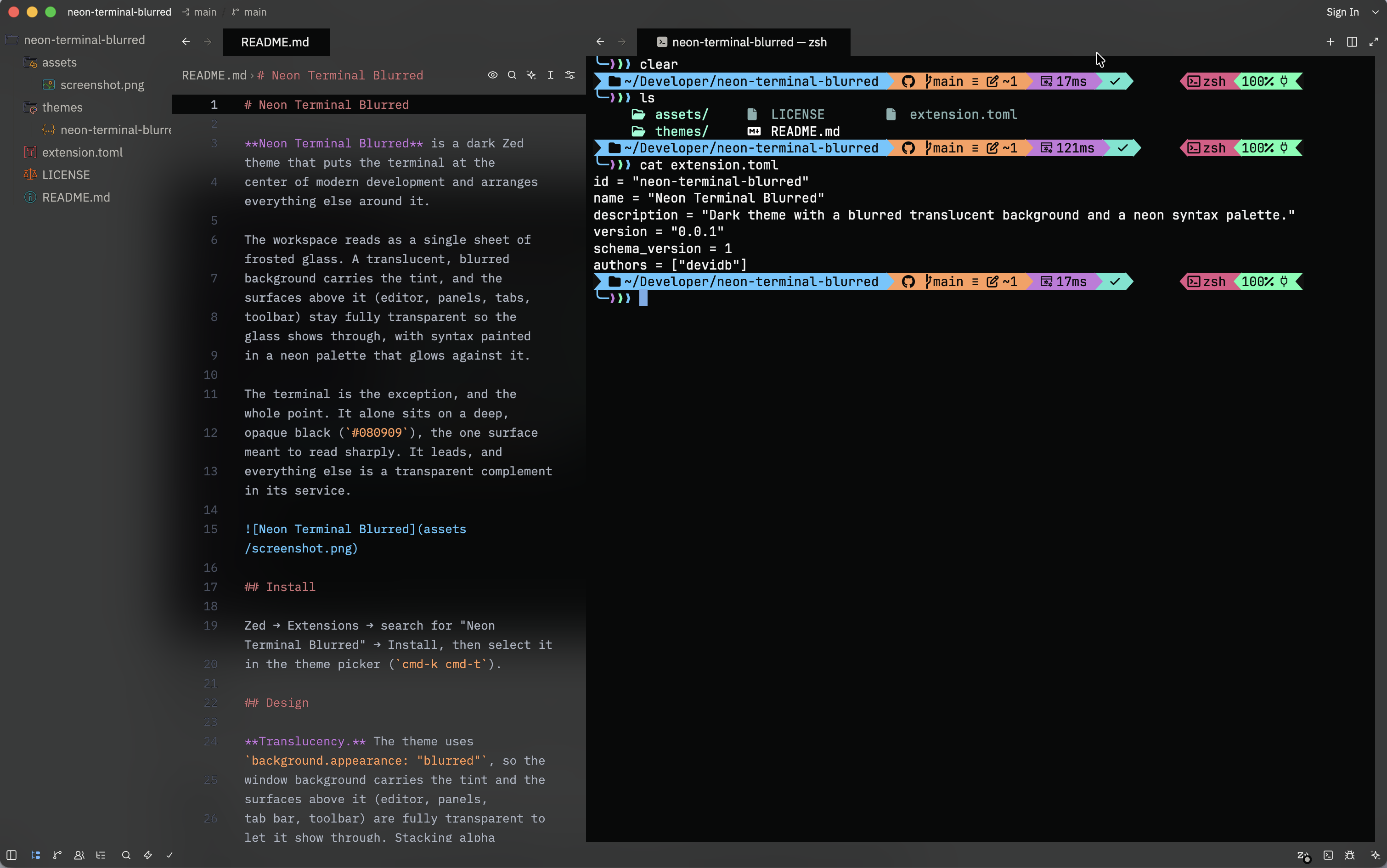Click 'version = "0.0.1"' line in terminal
1387x868 pixels.
659,231
